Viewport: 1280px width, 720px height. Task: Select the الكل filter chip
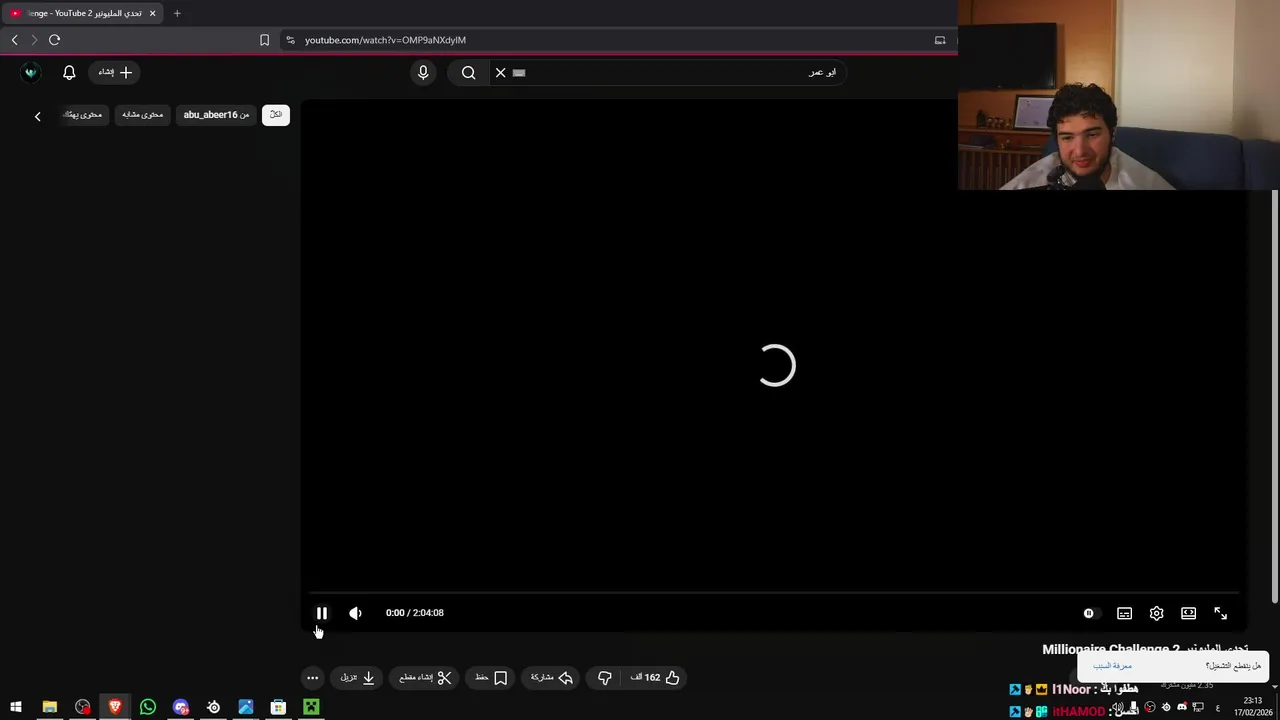click(276, 115)
